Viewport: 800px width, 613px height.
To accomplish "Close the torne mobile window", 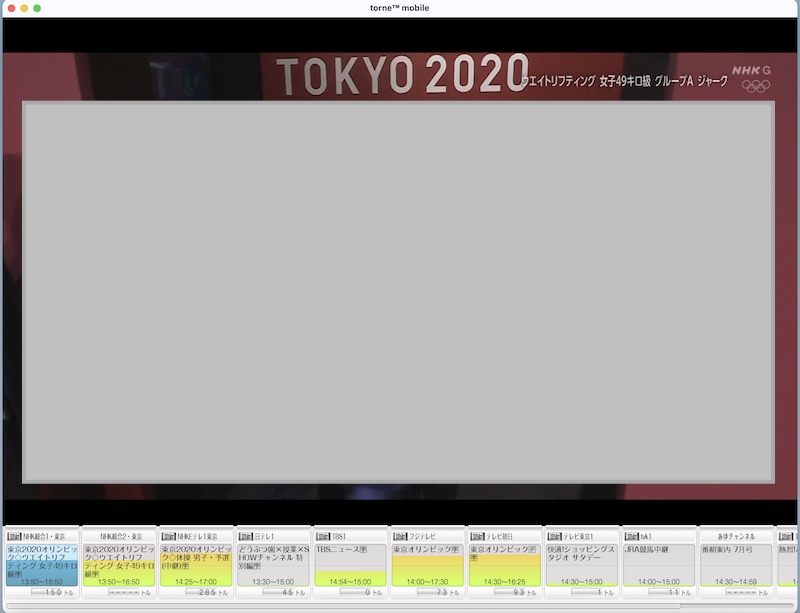I will (x=11, y=8).
